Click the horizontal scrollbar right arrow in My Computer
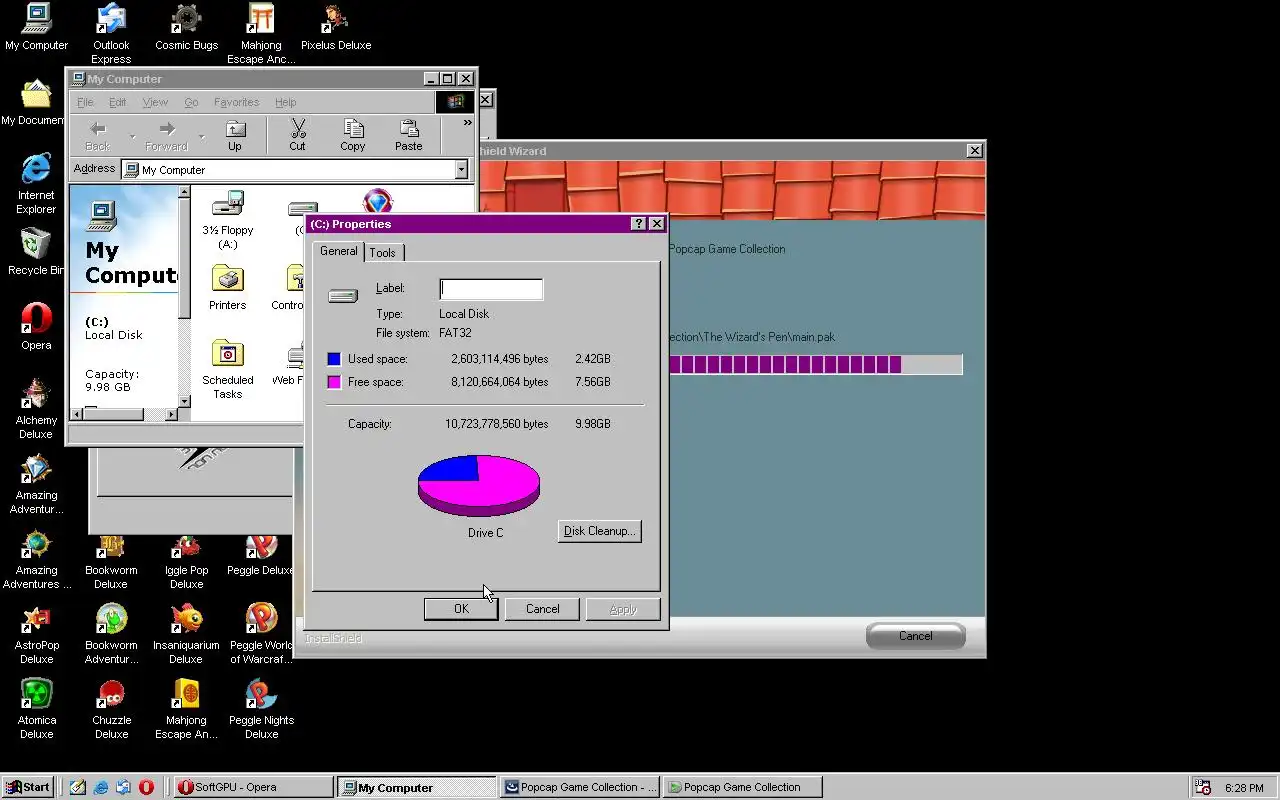Screen dimensions: 1280x800 [171, 414]
